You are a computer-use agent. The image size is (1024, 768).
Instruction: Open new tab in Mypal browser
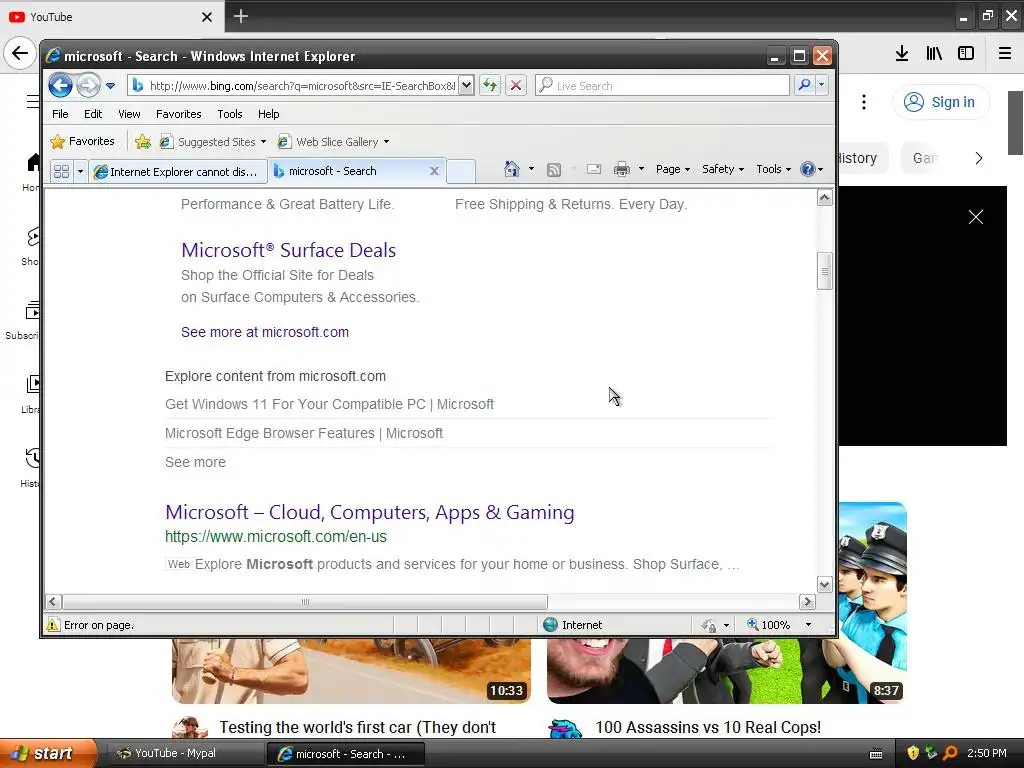pyautogui.click(x=241, y=16)
